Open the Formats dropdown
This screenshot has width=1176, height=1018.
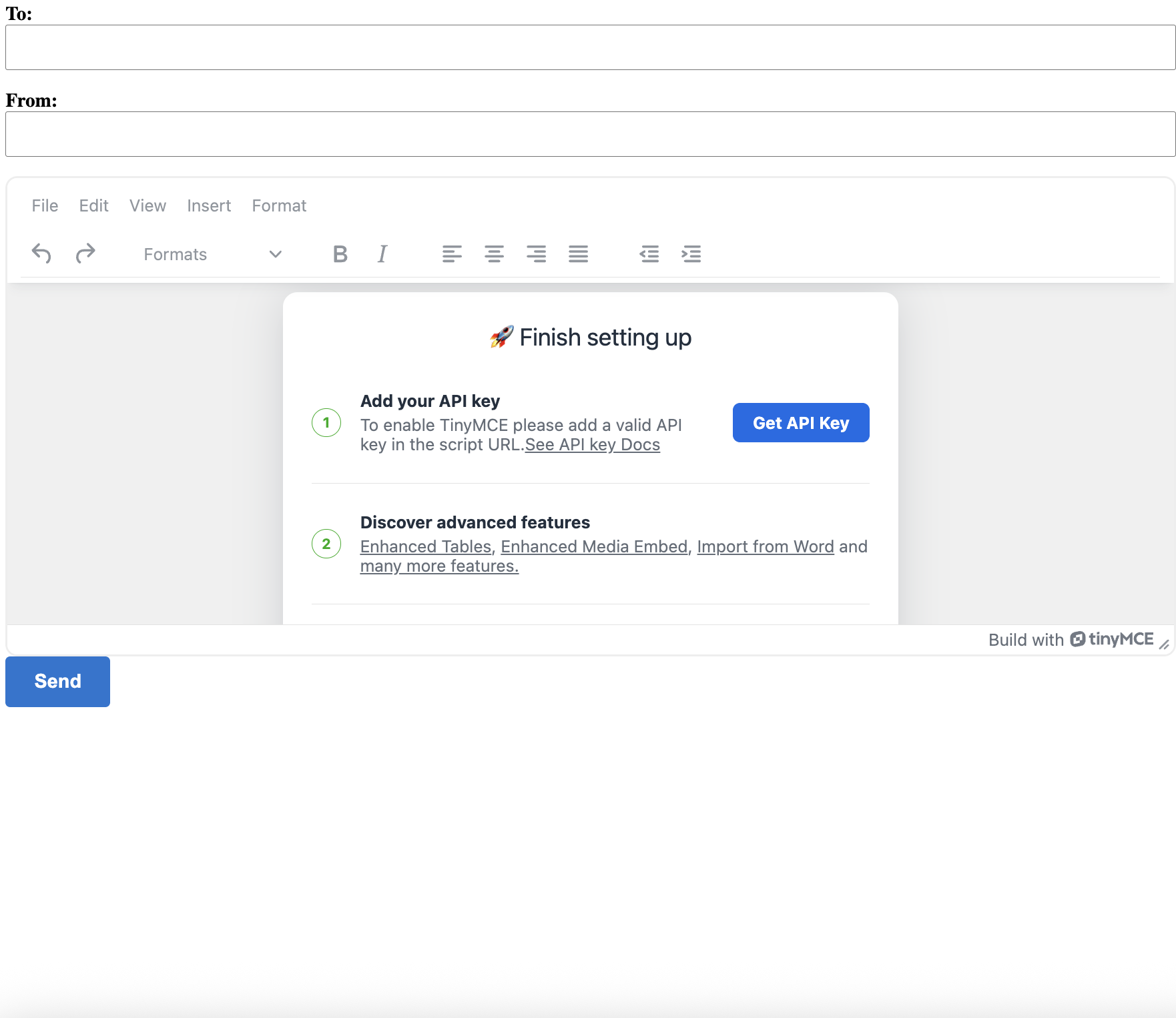(x=213, y=253)
